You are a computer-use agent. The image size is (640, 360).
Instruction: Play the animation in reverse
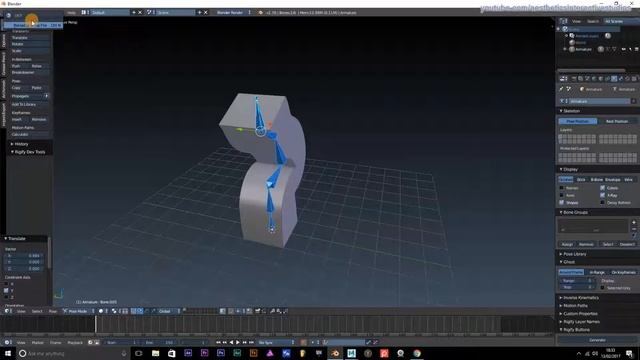pyautogui.click(x=231, y=342)
